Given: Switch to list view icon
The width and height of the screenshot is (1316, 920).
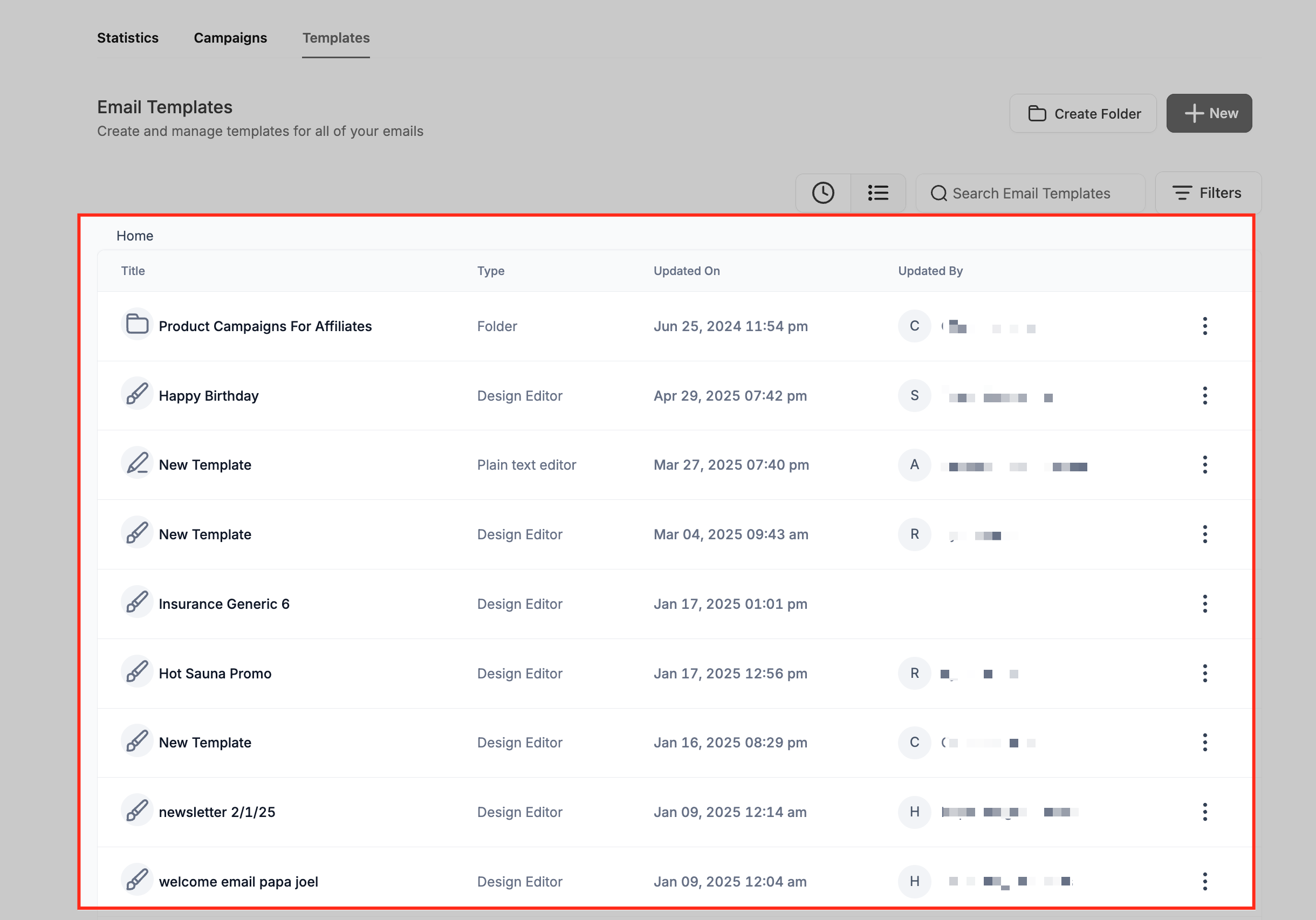Looking at the screenshot, I should (878, 193).
